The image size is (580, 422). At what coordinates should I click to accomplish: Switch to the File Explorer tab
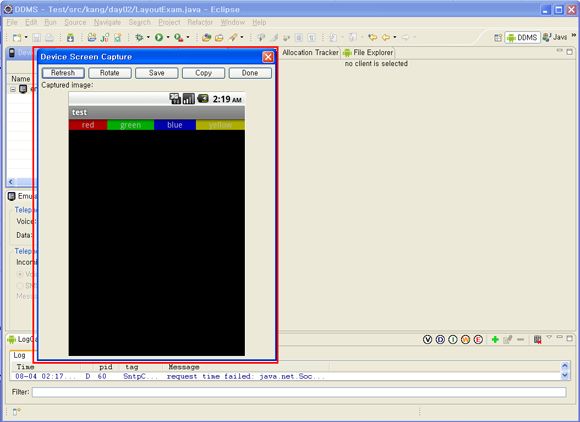tap(368, 53)
